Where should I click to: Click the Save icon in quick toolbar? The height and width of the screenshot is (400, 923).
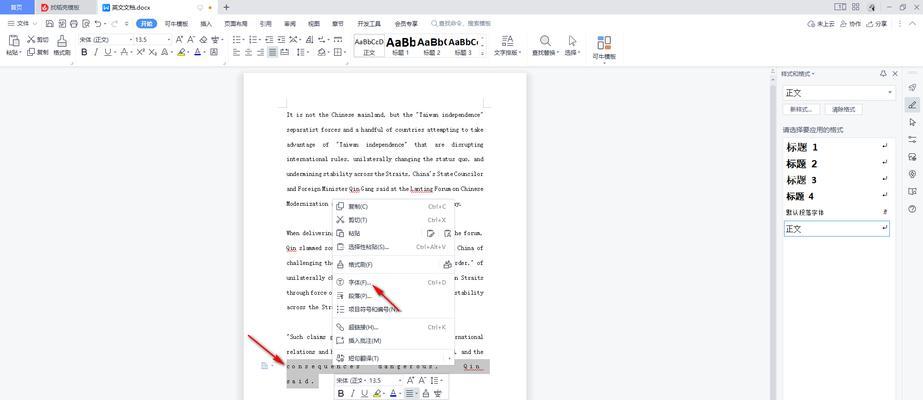click(49, 24)
